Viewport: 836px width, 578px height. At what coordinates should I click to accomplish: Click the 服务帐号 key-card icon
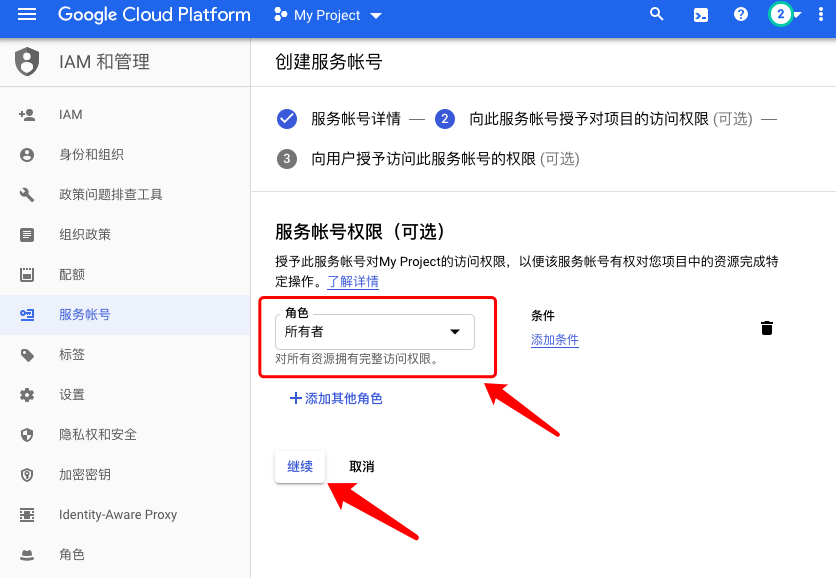pyautogui.click(x=27, y=315)
